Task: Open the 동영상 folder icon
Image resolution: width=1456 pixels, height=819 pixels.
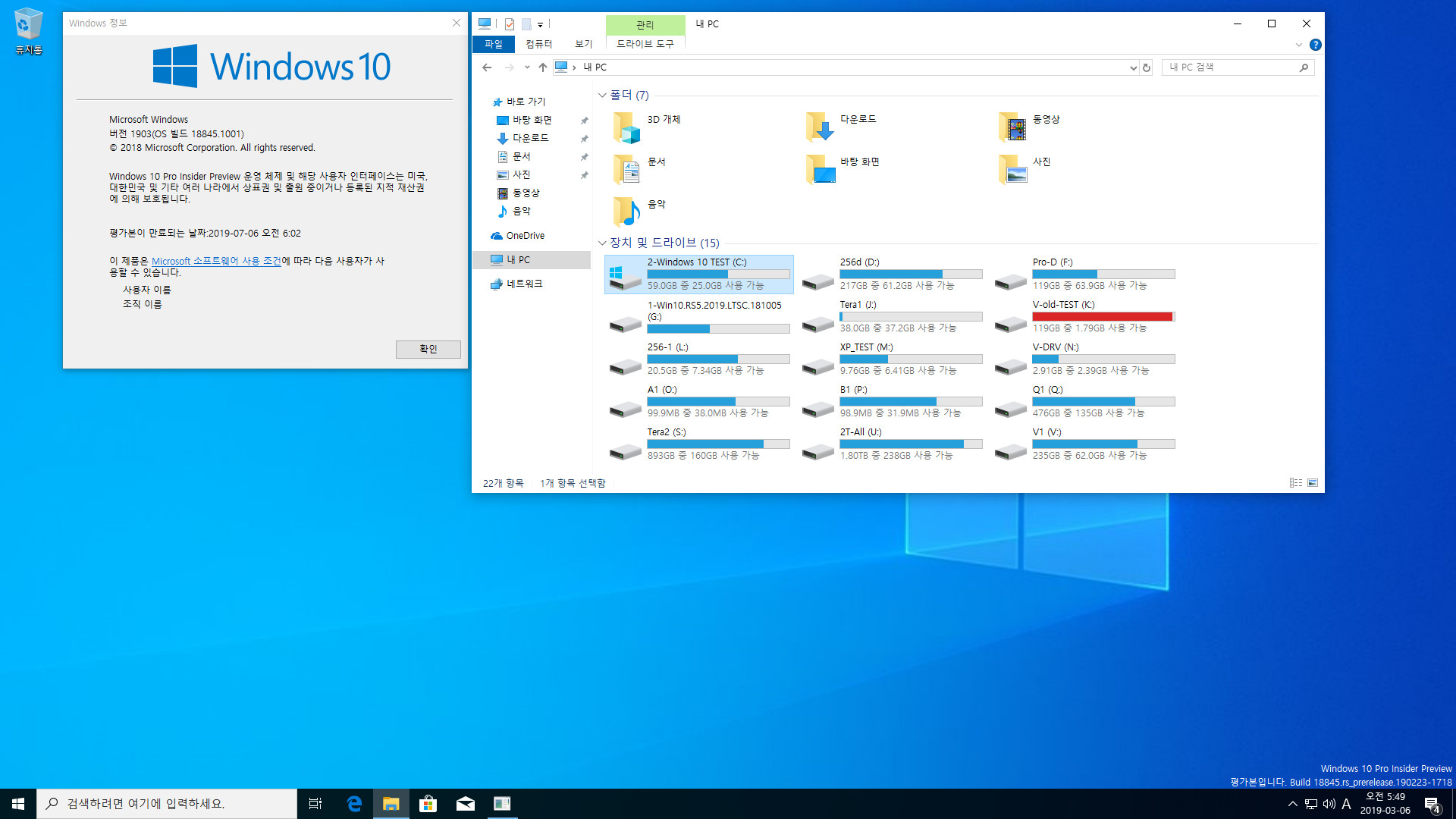Action: [1012, 127]
